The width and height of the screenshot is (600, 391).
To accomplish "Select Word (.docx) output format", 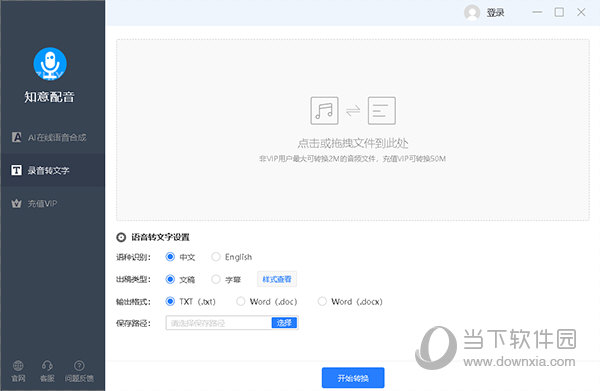I will click(322, 301).
